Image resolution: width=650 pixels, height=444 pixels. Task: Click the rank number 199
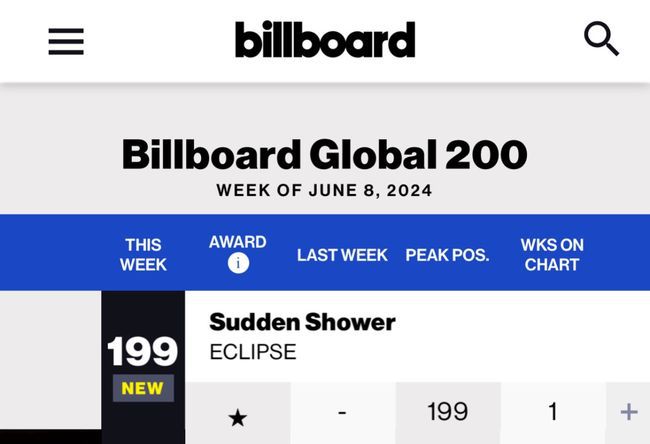[x=142, y=351]
